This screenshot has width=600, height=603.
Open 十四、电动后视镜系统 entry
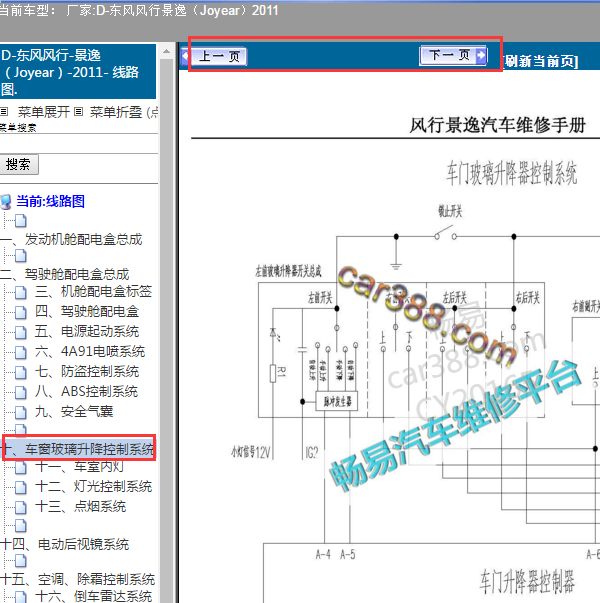[x=65, y=544]
